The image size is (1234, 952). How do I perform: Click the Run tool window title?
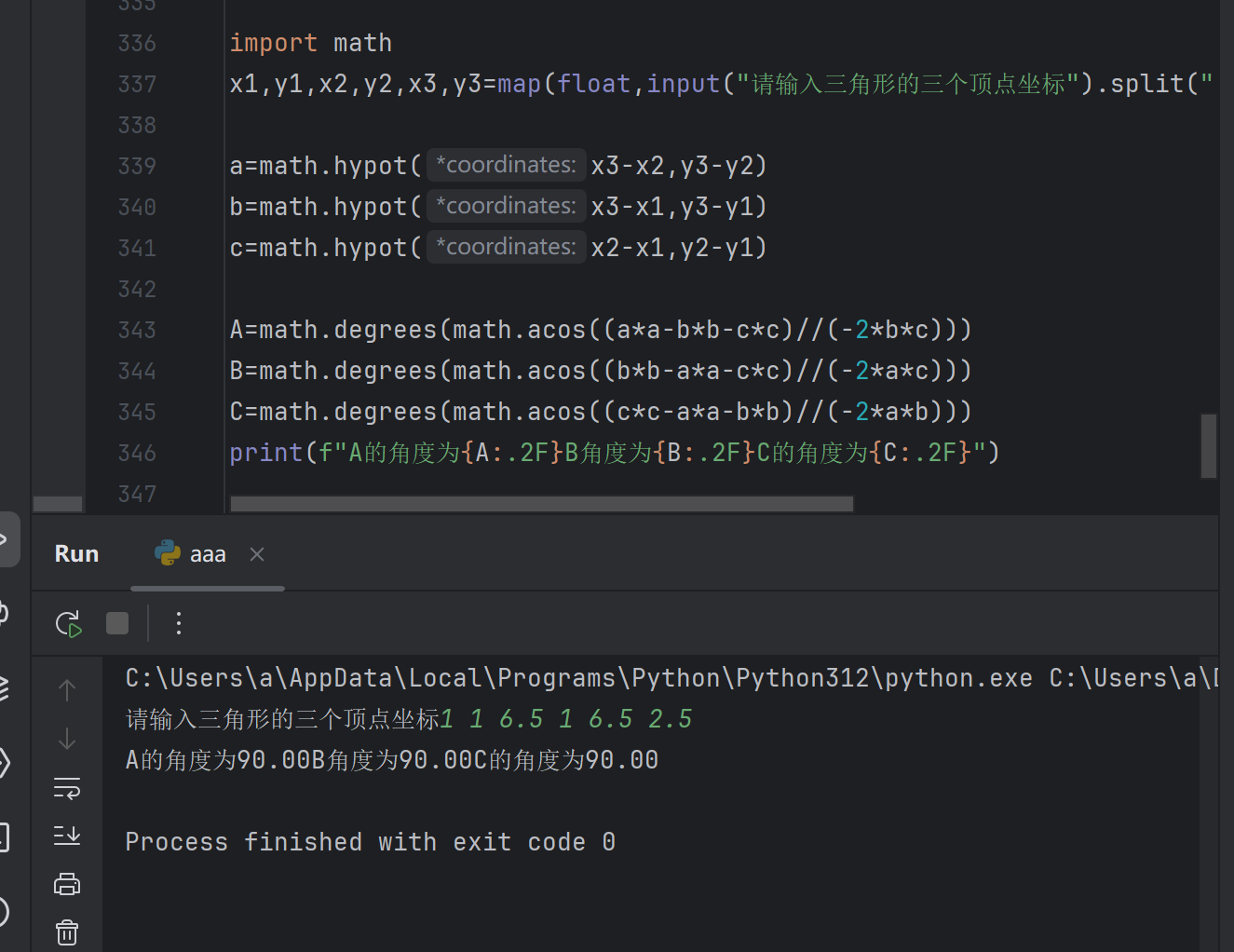75,552
